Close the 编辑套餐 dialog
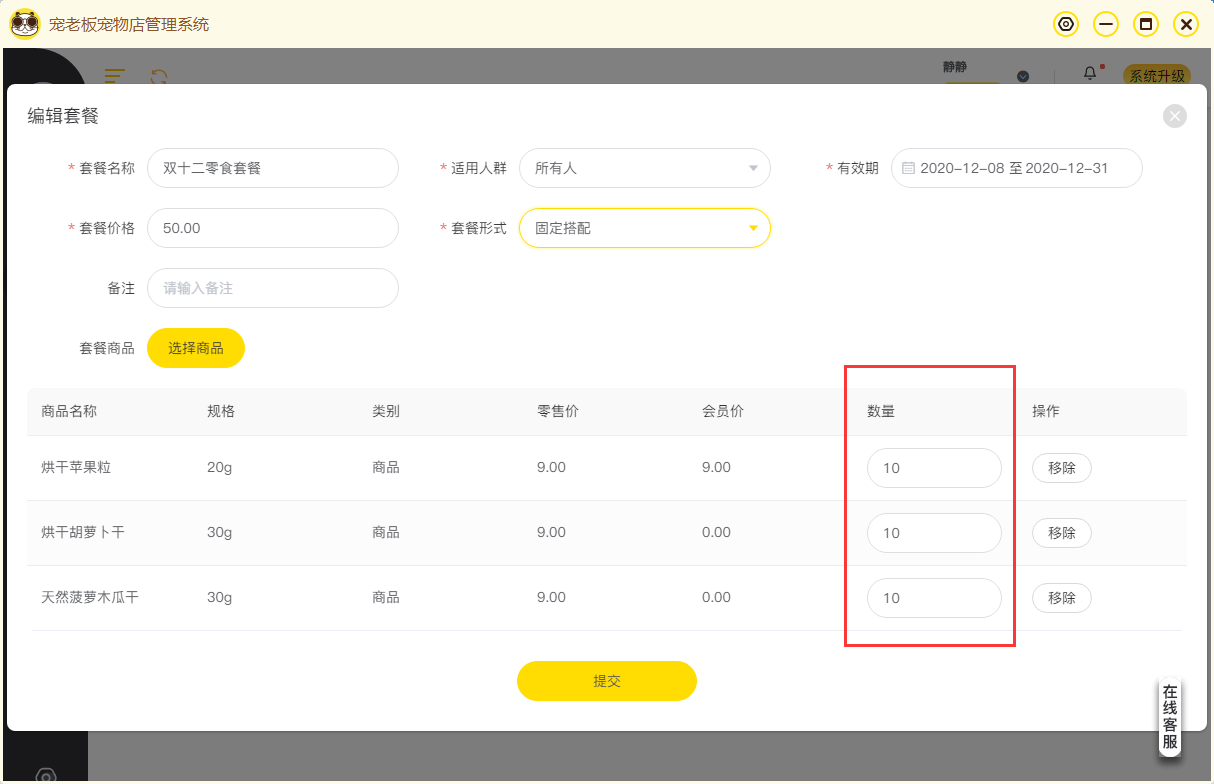 [1175, 116]
